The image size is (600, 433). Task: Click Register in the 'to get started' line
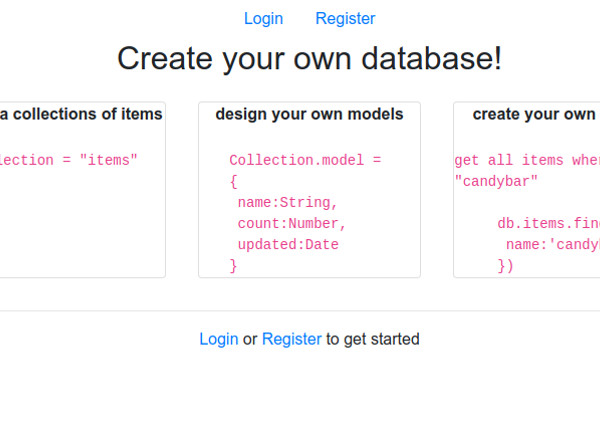pyautogui.click(x=292, y=339)
